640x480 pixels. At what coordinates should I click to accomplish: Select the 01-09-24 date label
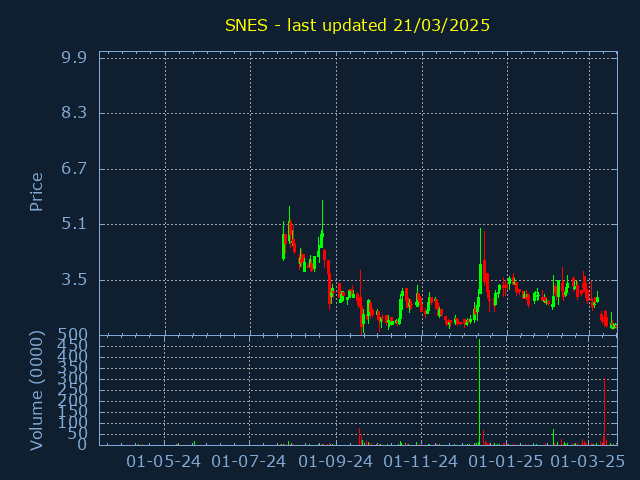(x=336, y=462)
